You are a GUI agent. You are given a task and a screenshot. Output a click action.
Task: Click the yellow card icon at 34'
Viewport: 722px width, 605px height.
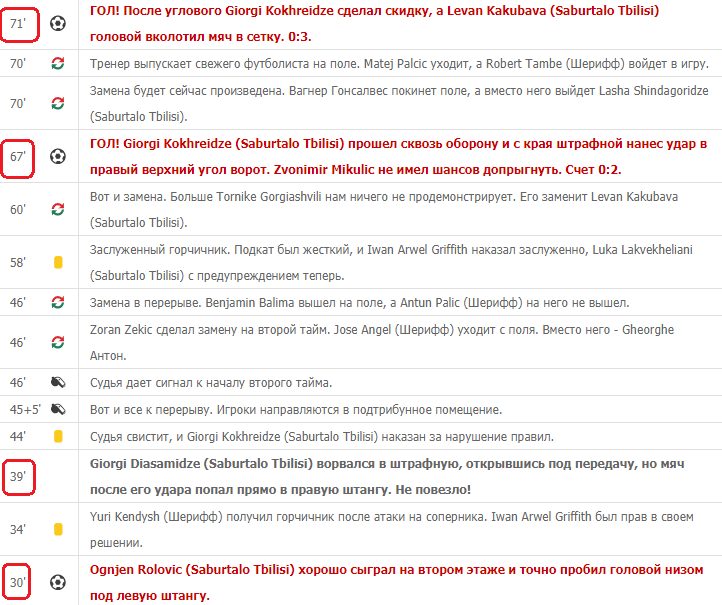coord(58,529)
